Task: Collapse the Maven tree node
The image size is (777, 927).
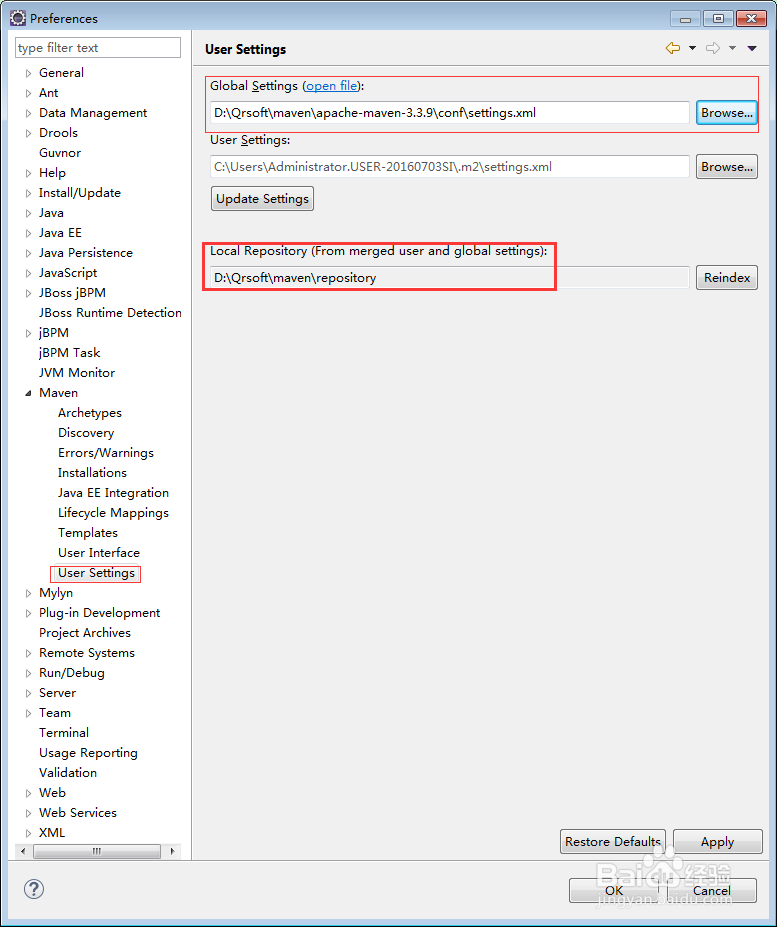Action: [29, 393]
